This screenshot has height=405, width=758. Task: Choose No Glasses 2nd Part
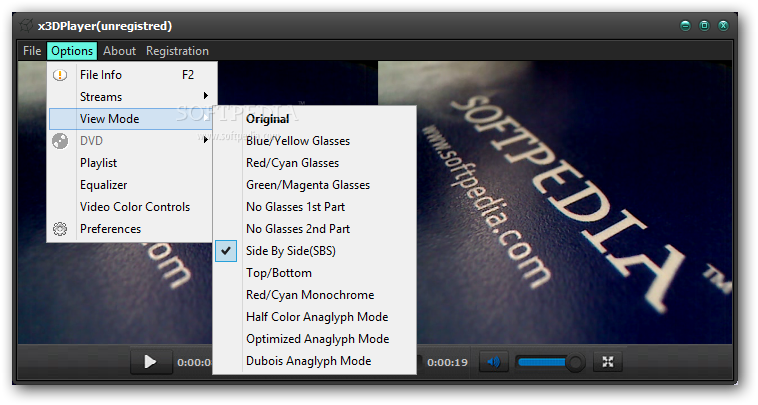pyautogui.click(x=314, y=229)
